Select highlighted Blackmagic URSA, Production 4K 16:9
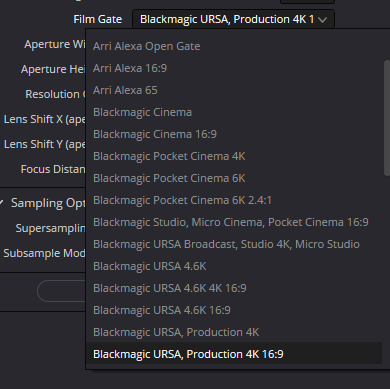The height and width of the screenshot is (389, 390). 234,354
